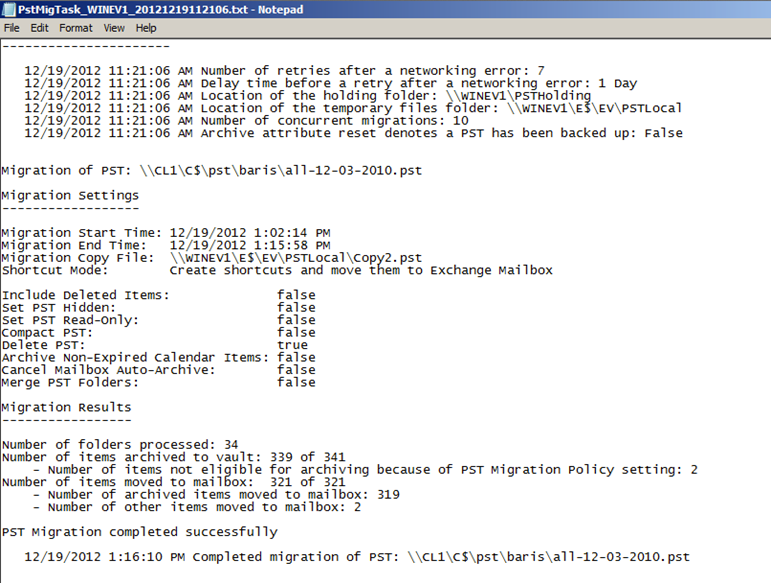Click the Notepad icon in title bar

point(9,9)
